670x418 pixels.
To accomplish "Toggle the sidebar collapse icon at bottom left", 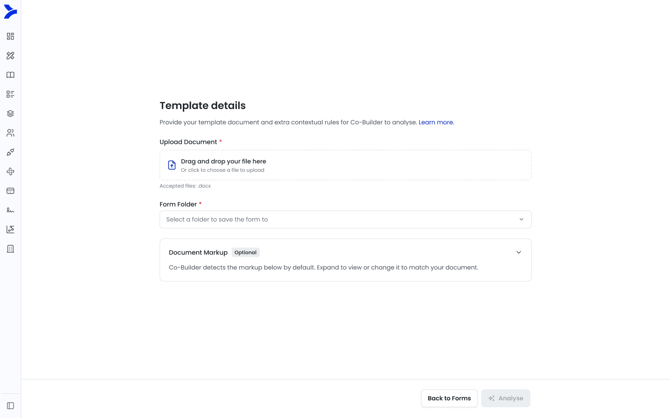I will click(10, 406).
